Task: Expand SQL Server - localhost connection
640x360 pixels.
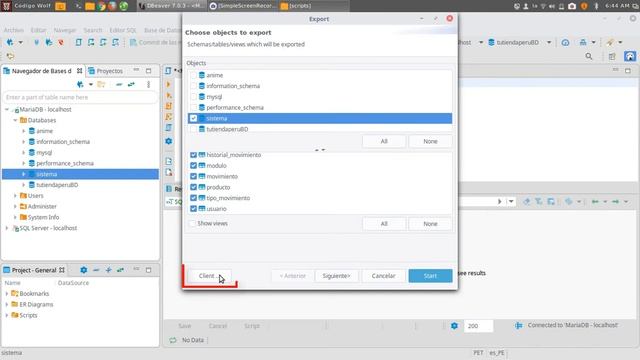Action: pyautogui.click(x=7, y=228)
